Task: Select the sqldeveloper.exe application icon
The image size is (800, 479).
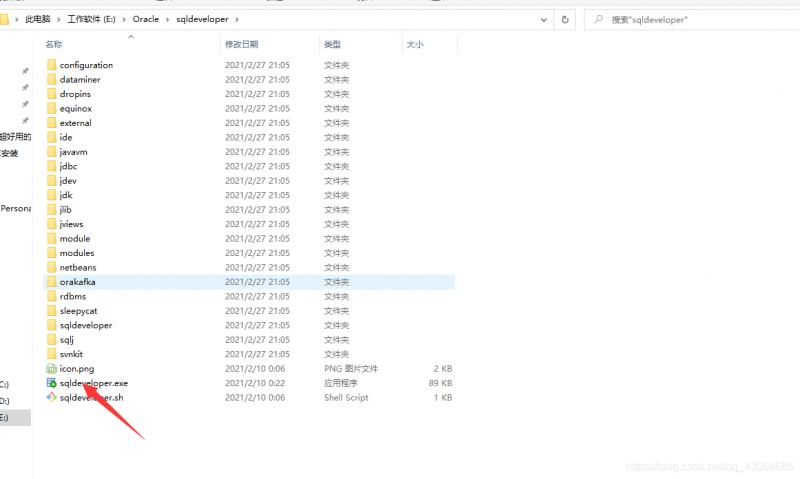Action: click(x=52, y=383)
